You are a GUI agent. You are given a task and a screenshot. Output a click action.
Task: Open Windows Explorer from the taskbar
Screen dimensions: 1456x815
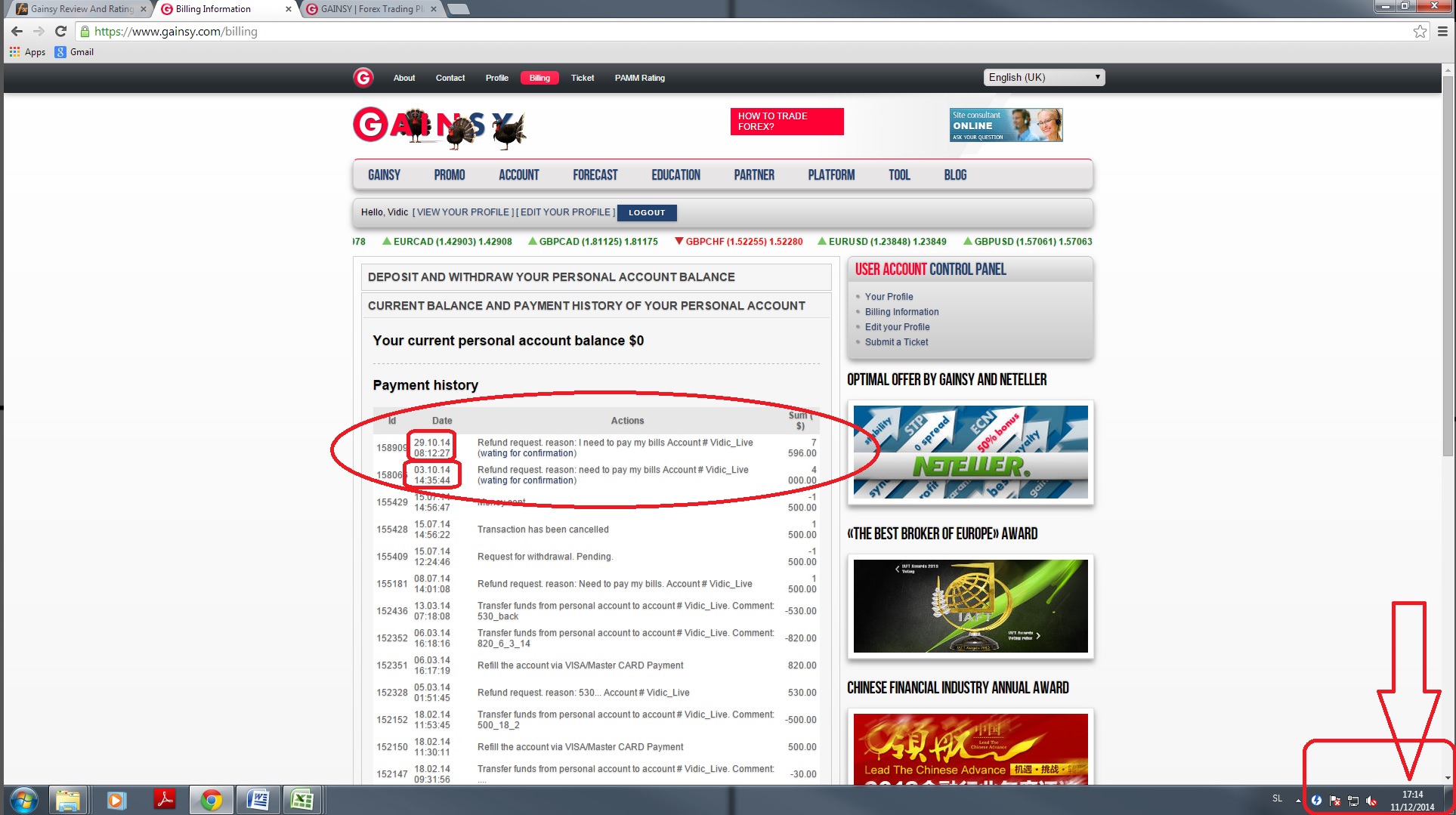(68, 800)
